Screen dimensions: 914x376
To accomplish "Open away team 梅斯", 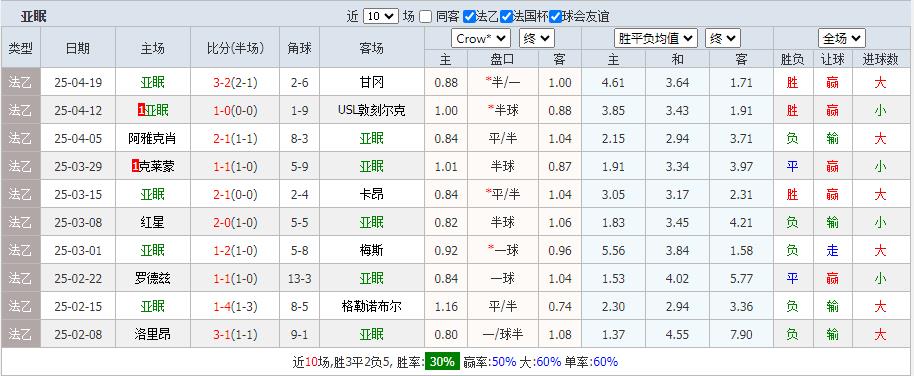I will coord(372,251).
